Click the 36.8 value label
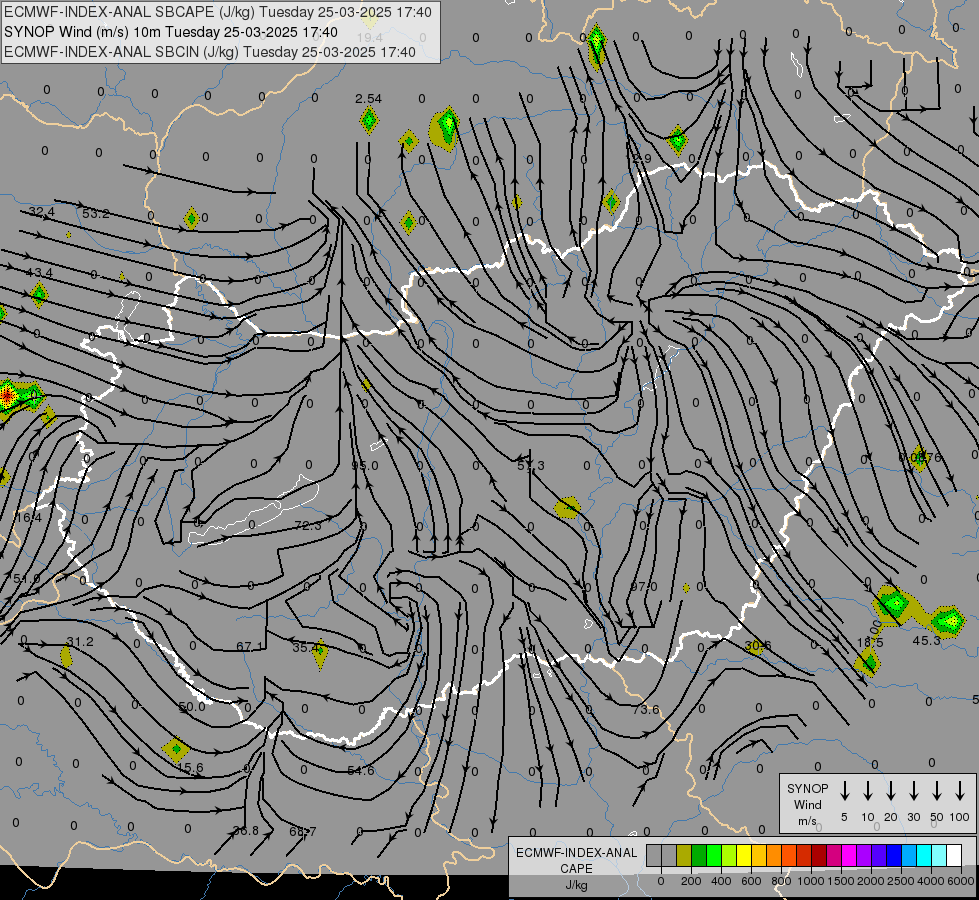The width and height of the screenshot is (979, 900). pos(245,831)
